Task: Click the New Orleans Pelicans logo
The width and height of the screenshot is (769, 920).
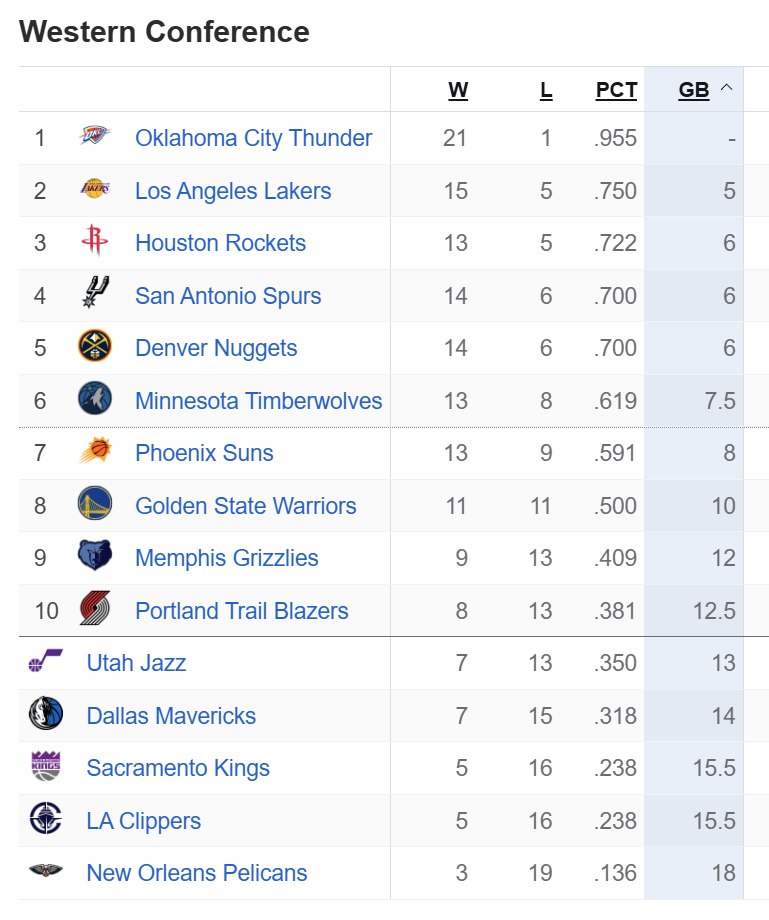Action: click(x=46, y=872)
